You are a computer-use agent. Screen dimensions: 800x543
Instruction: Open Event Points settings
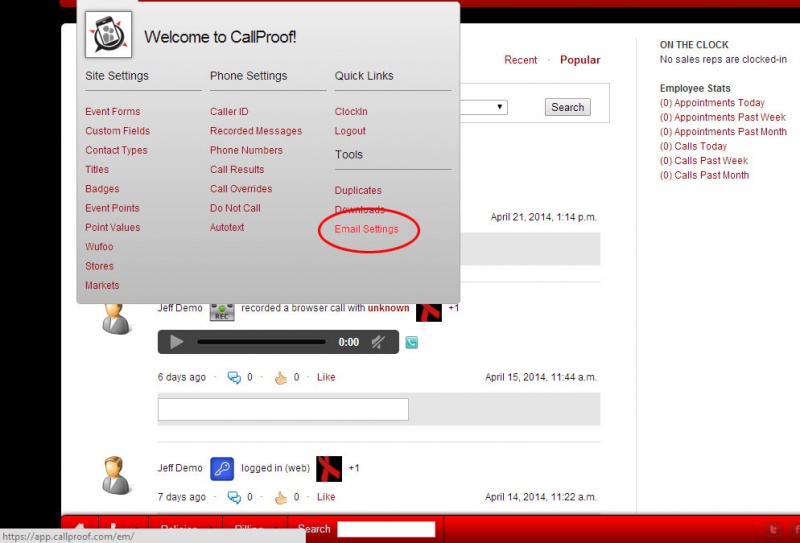(112, 208)
